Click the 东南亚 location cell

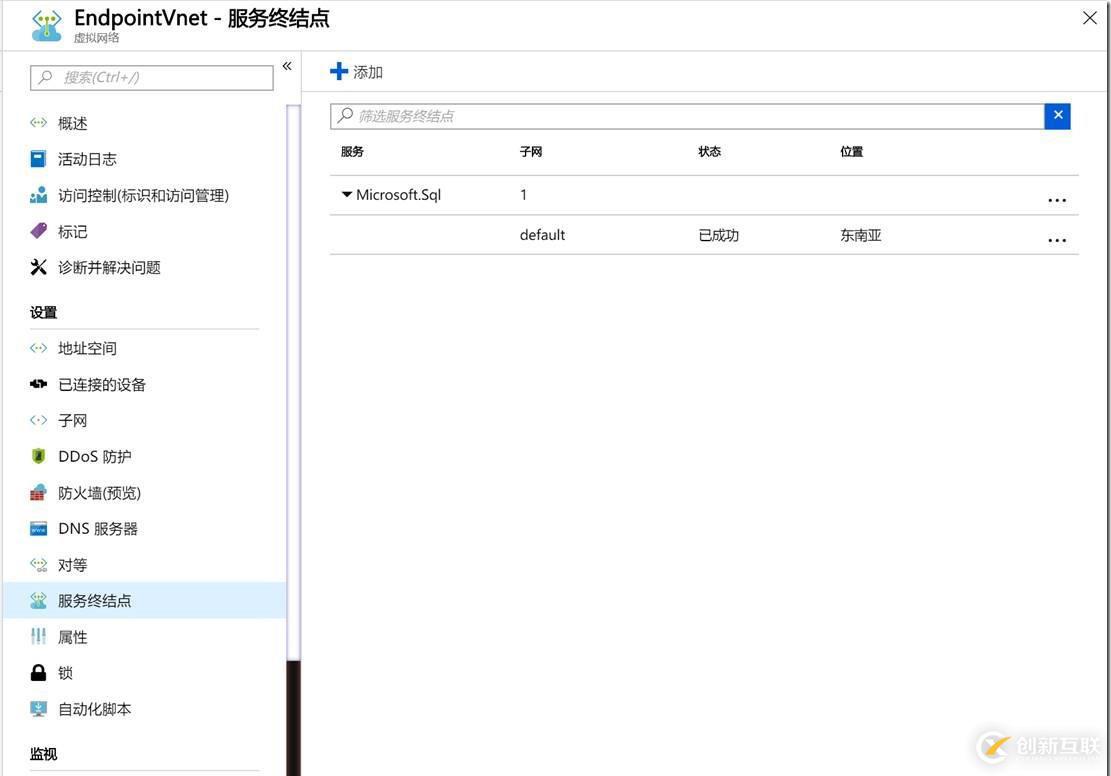pos(861,235)
